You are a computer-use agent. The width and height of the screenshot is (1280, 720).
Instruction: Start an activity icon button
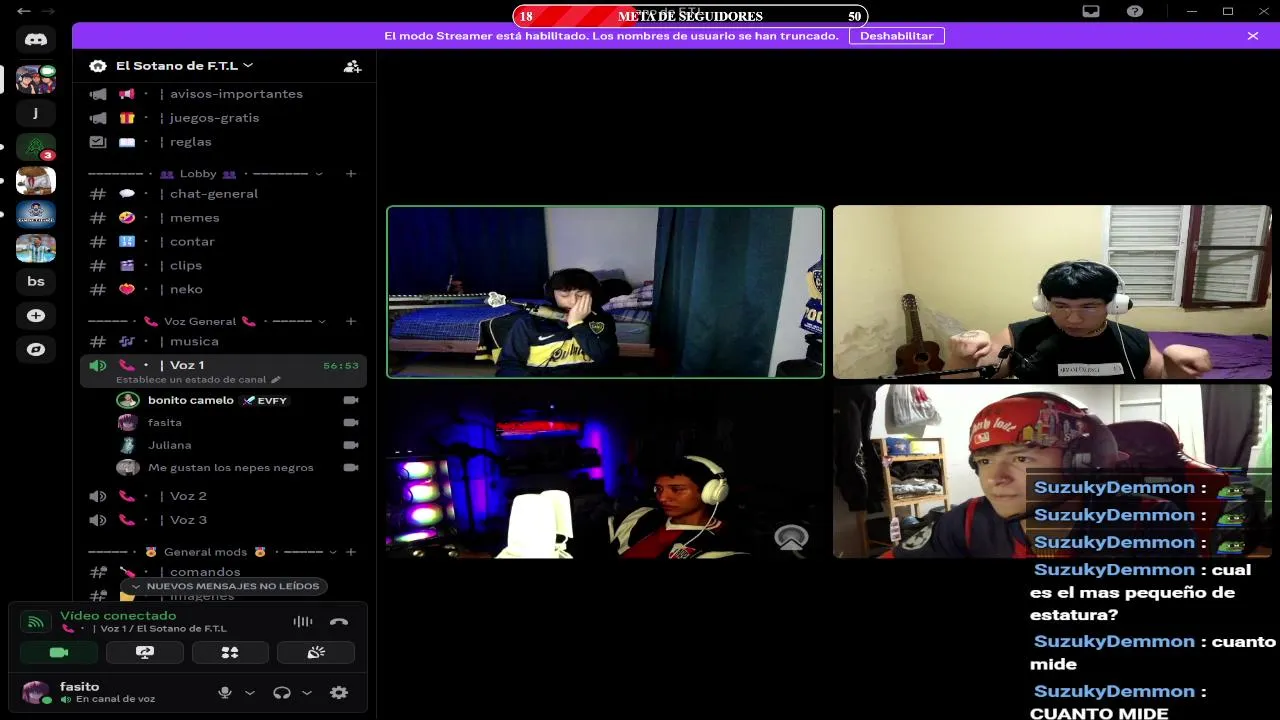[230, 652]
